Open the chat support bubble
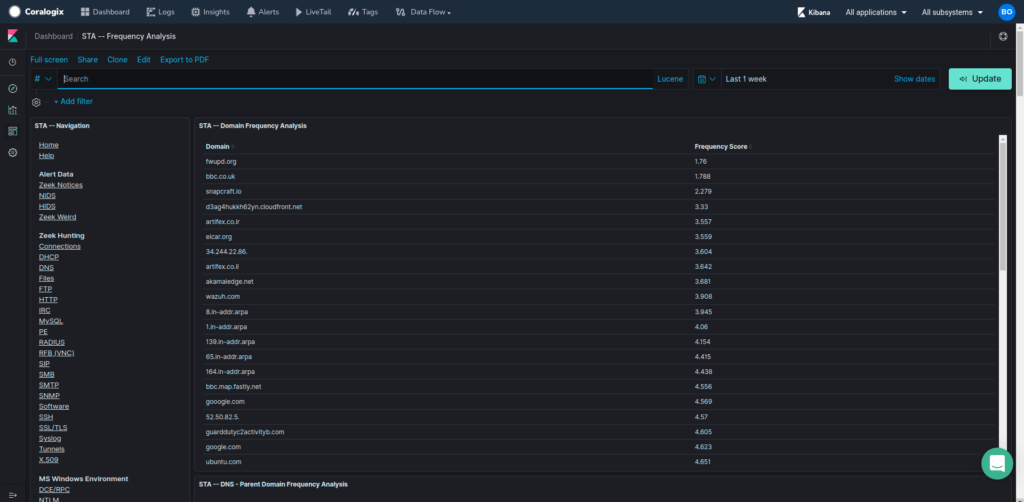Viewport: 1024px width, 502px height. (997, 463)
